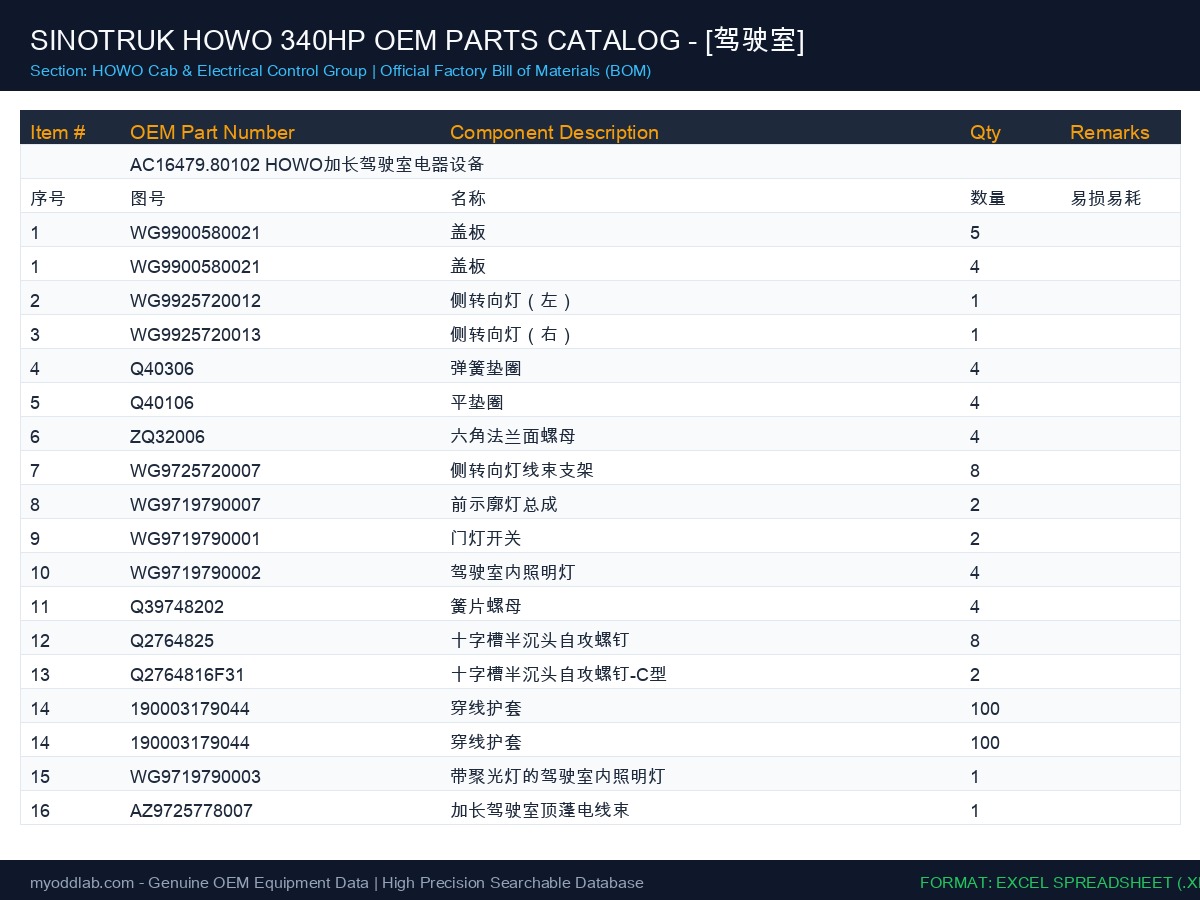The width and height of the screenshot is (1200, 900).
Task: Click the "Component Description" column header
Action: pos(554,132)
